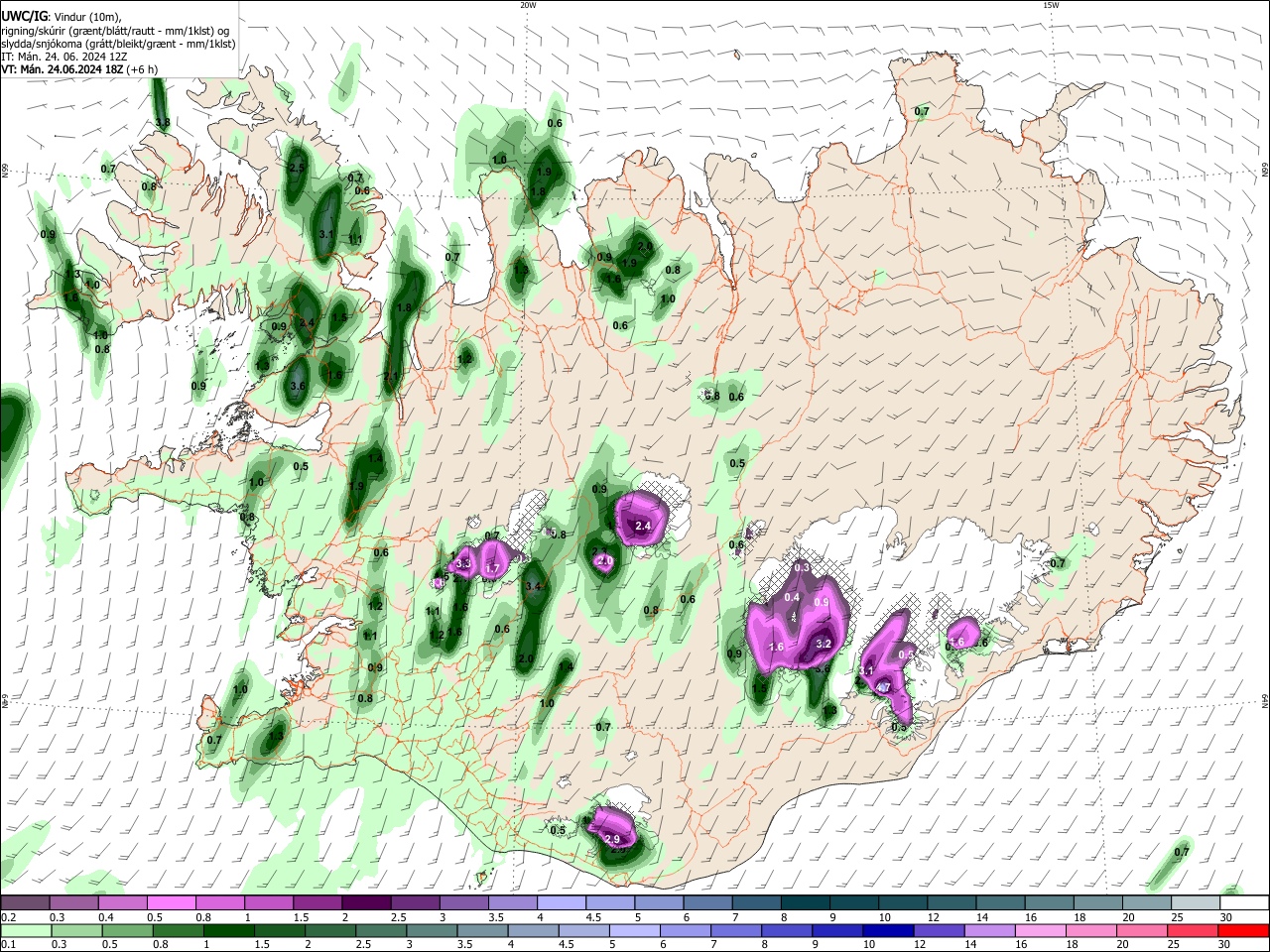The height and width of the screenshot is (952, 1270).
Task: Click the bright magenta swatch at 0.5 in upper legend row
Action: pyautogui.click(x=171, y=903)
